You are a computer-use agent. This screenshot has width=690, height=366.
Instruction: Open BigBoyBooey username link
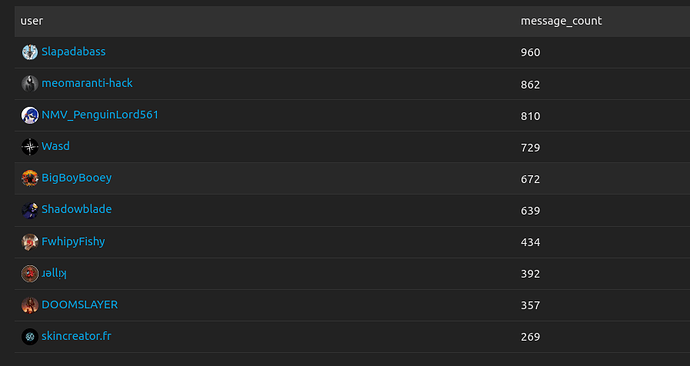click(77, 178)
